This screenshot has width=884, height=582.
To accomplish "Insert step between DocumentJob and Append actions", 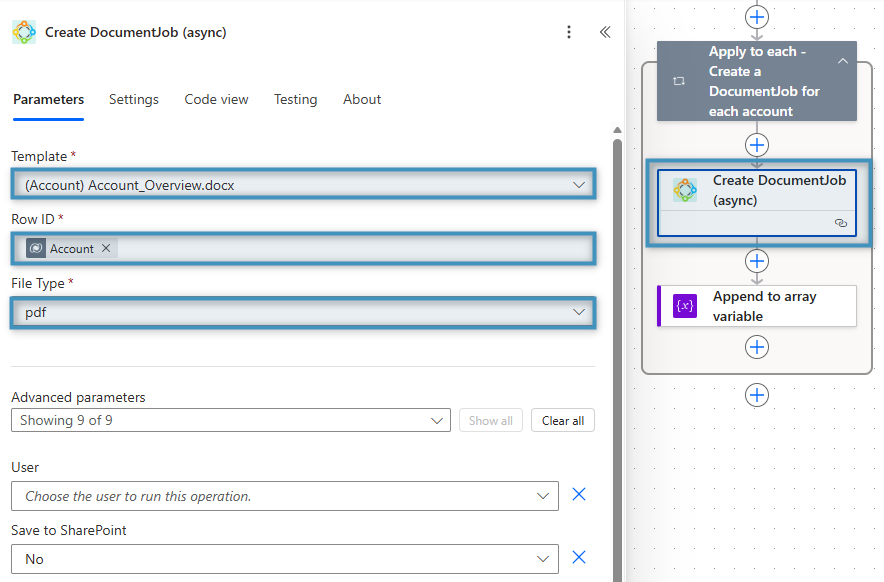I will click(x=757, y=261).
